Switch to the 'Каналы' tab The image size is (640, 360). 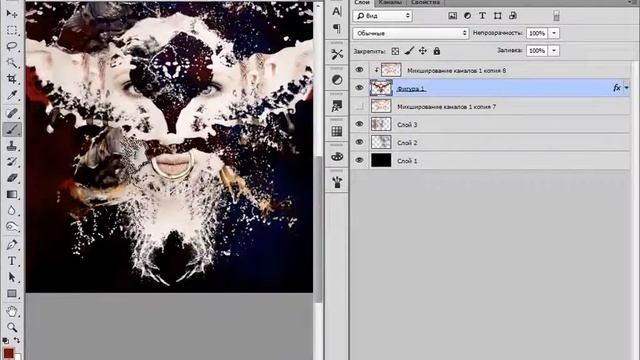point(390,2)
